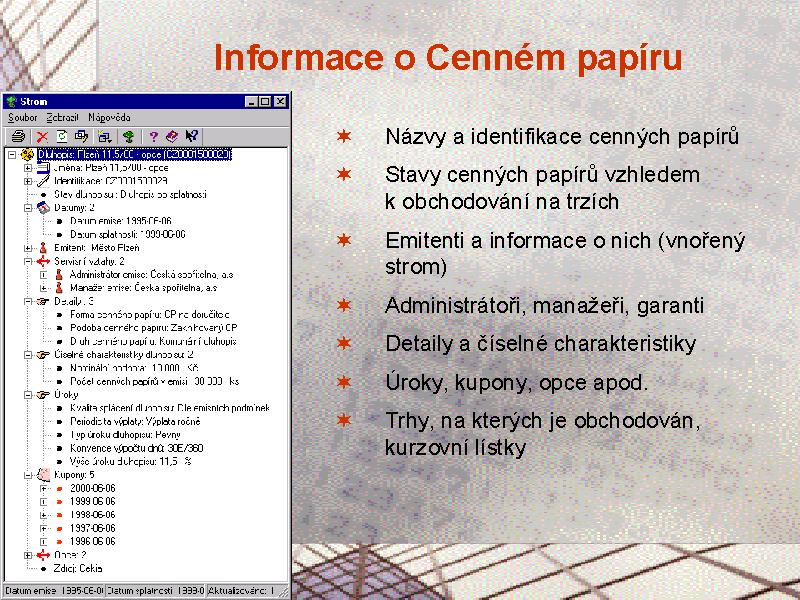Click the Aktualizováno status bar field
This screenshot has height=600, width=800.
click(x=241, y=591)
